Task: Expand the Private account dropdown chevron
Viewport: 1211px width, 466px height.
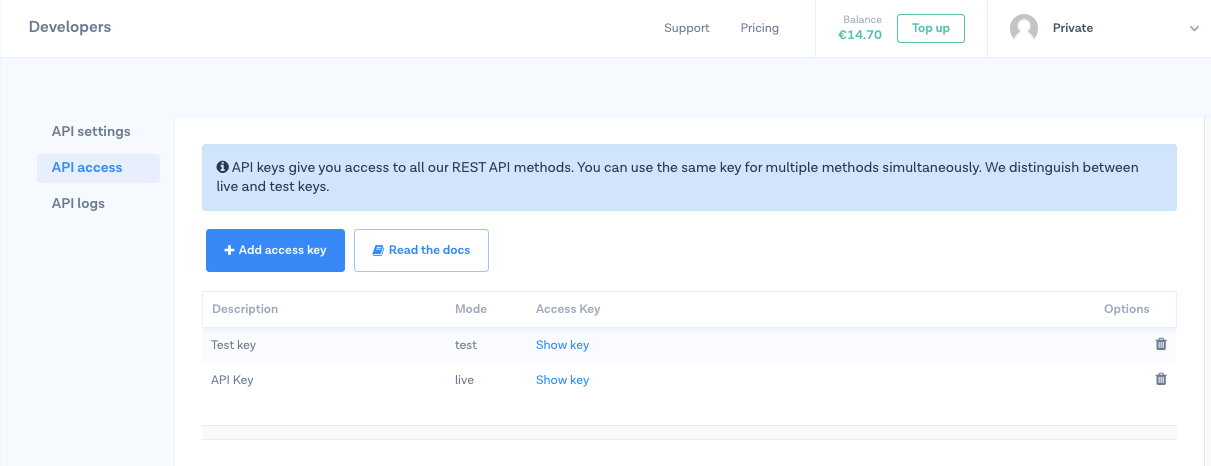Action: click(1194, 29)
